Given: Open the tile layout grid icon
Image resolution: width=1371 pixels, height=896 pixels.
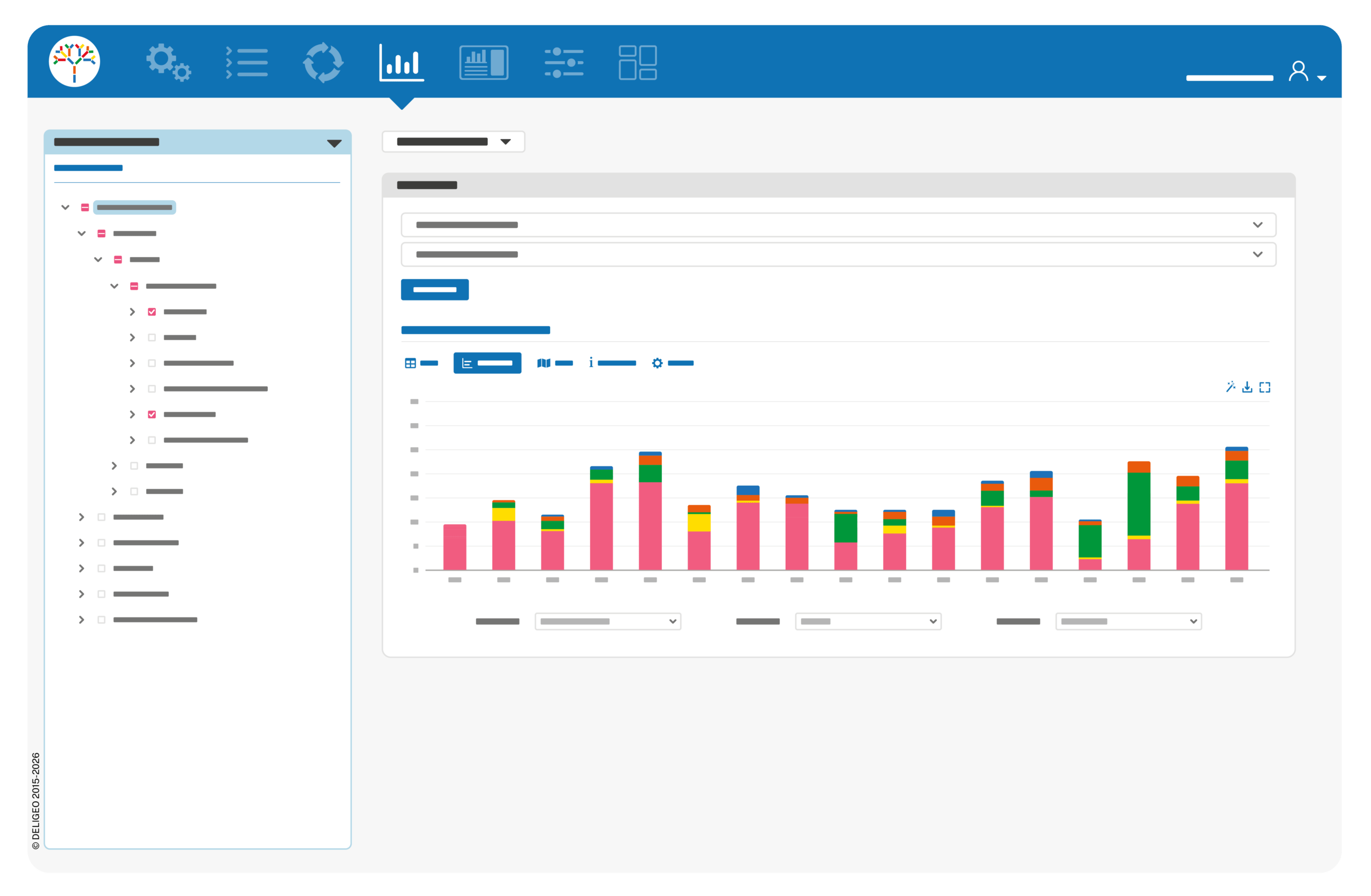Looking at the screenshot, I should coord(638,62).
